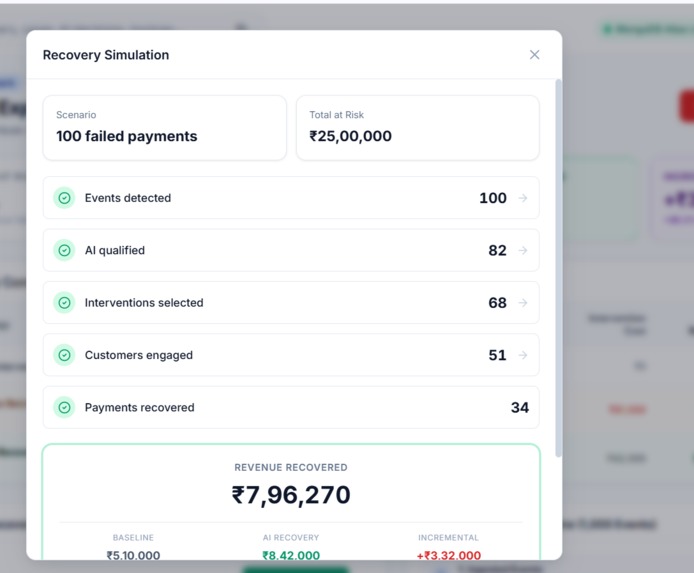Click the 'Scenario' caption

point(76,115)
